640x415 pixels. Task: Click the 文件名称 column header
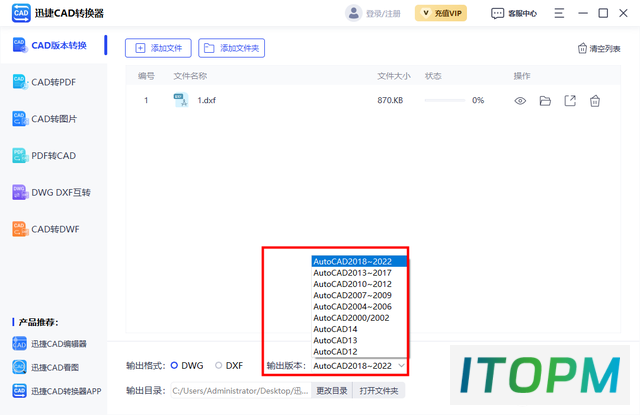(x=190, y=76)
